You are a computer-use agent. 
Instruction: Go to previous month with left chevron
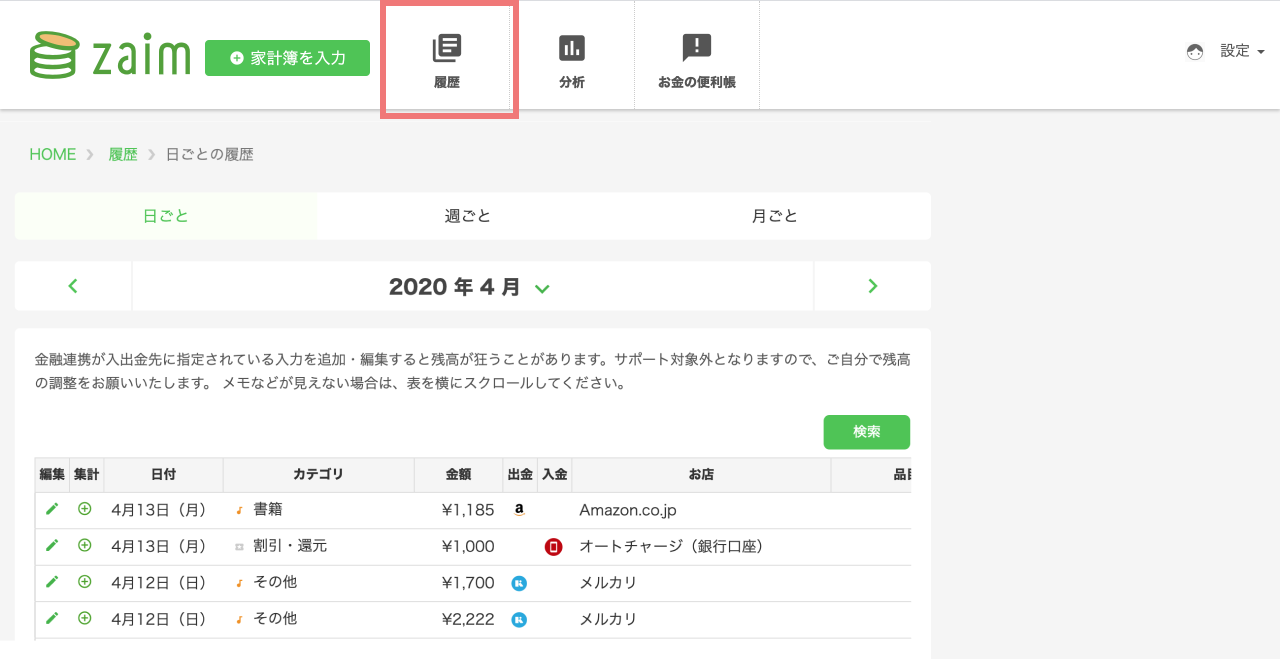tap(73, 287)
